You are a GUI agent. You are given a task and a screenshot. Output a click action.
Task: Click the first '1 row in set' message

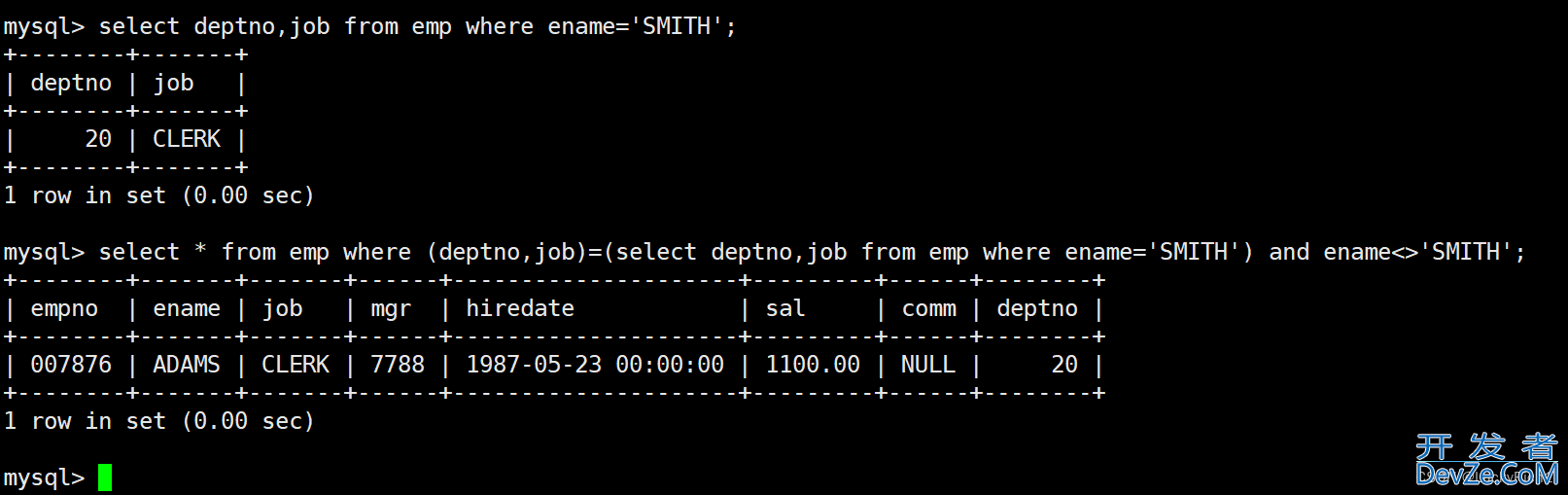pyautogui.click(x=158, y=195)
